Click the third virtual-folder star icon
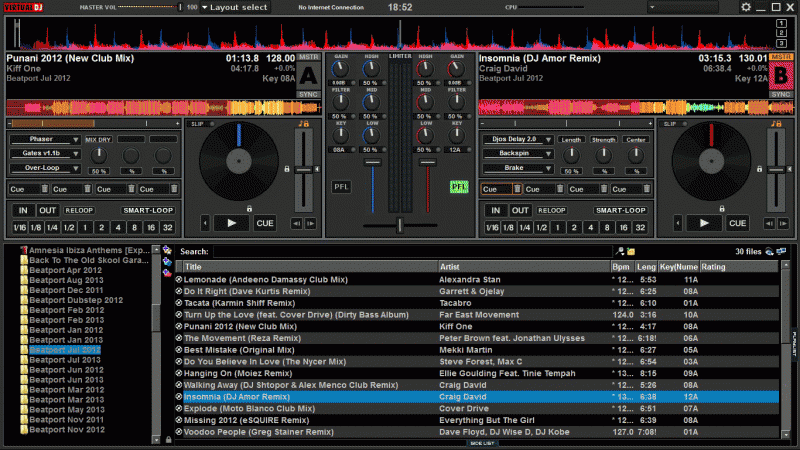800x450 pixels. [x=167, y=272]
